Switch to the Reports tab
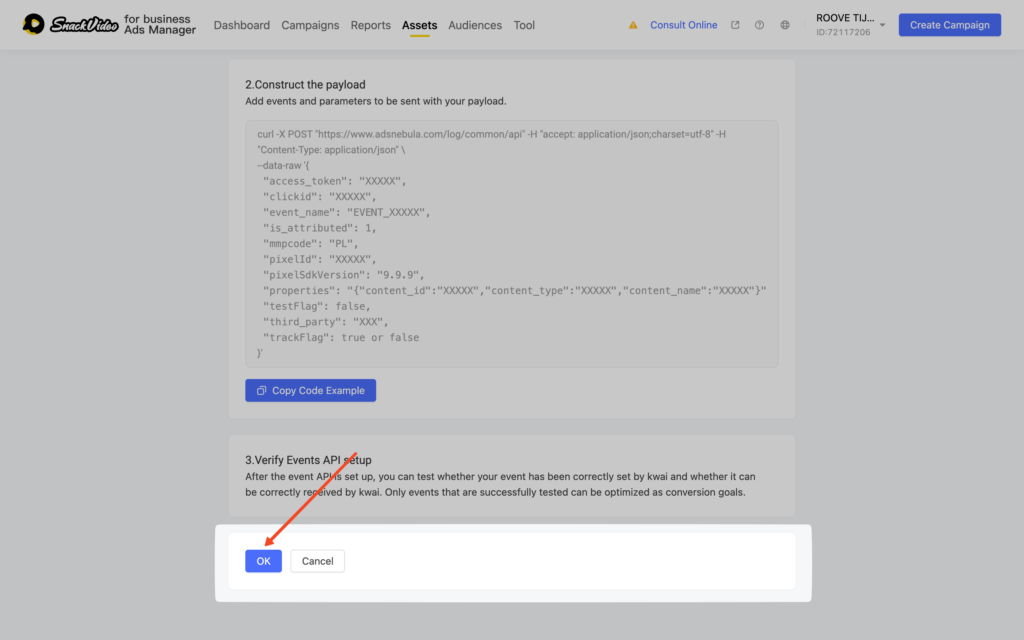 370,25
